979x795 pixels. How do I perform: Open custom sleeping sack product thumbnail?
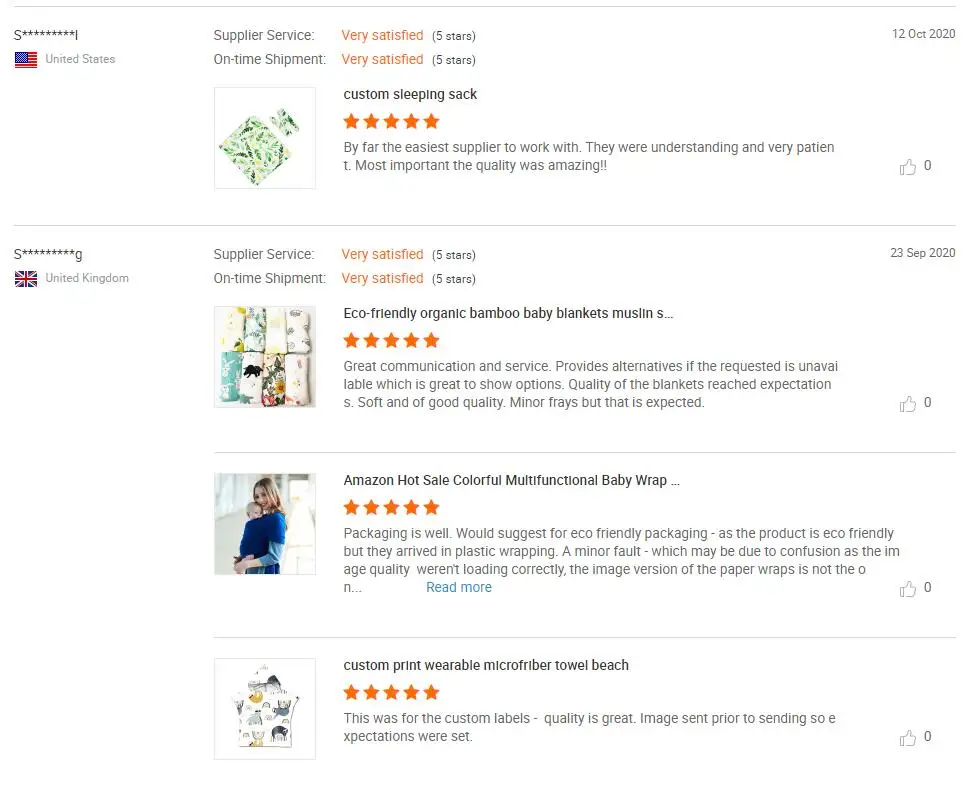(265, 138)
